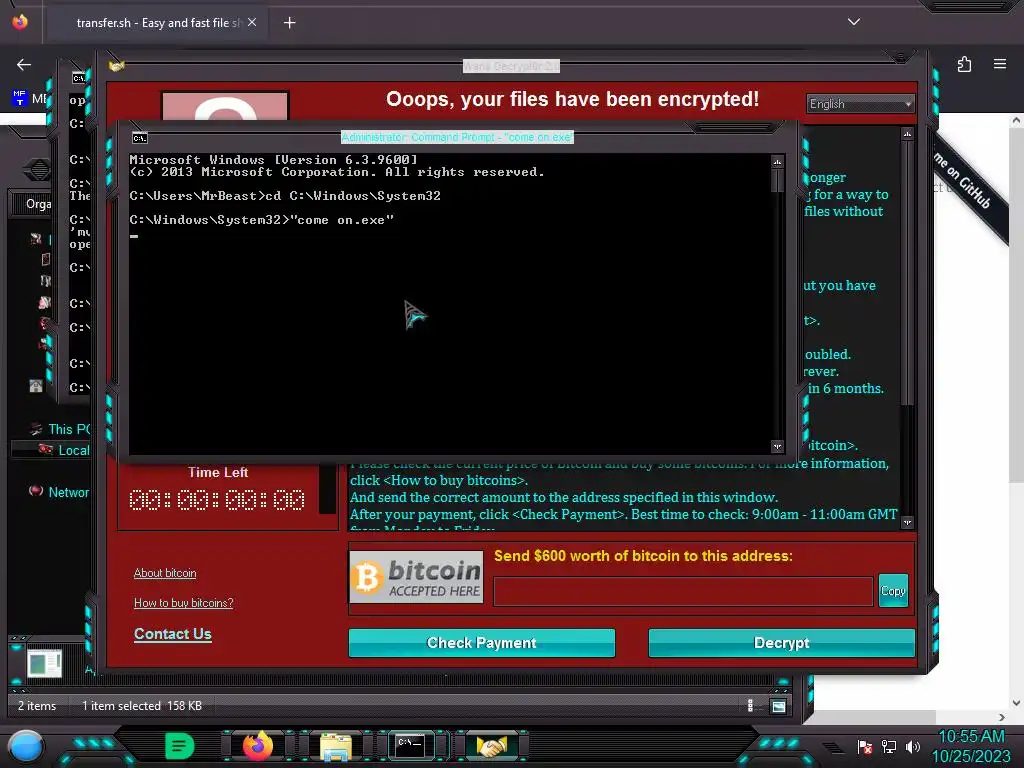Go back in Firefox
The image size is (1024, 768).
point(24,65)
